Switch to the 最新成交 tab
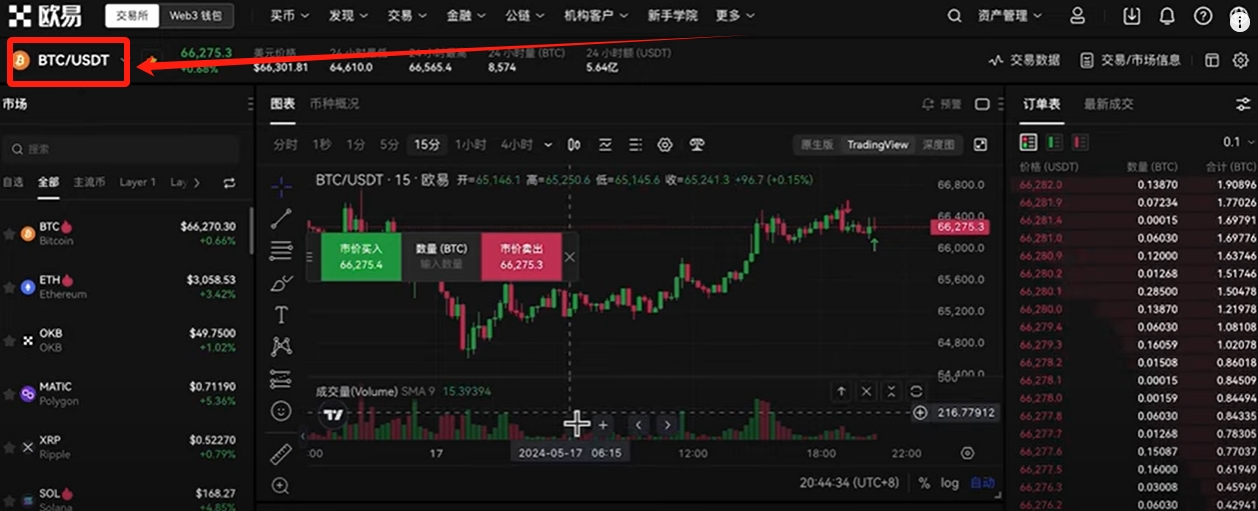Image resolution: width=1258 pixels, height=511 pixels. click(x=1109, y=104)
